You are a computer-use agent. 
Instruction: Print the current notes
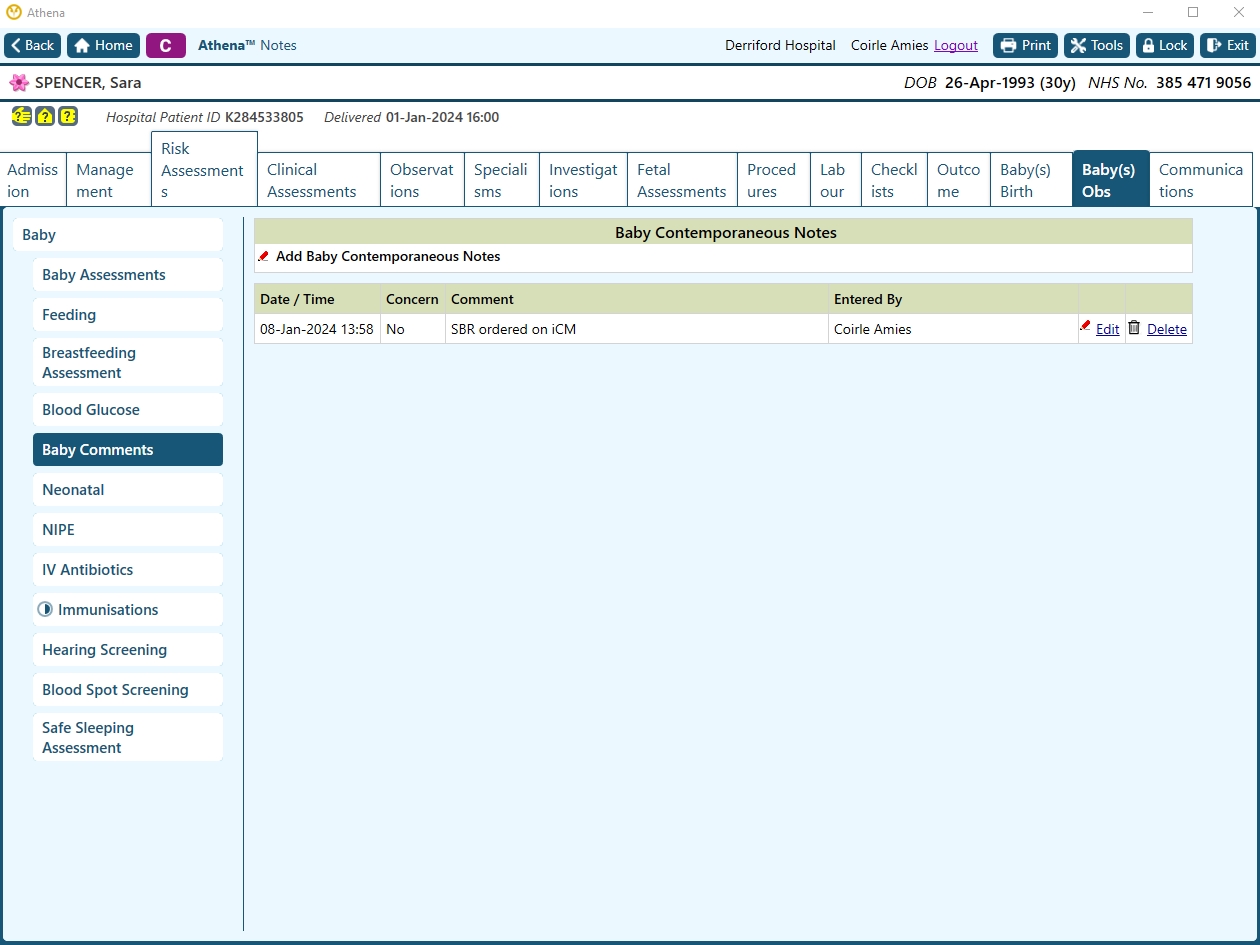pos(1026,45)
